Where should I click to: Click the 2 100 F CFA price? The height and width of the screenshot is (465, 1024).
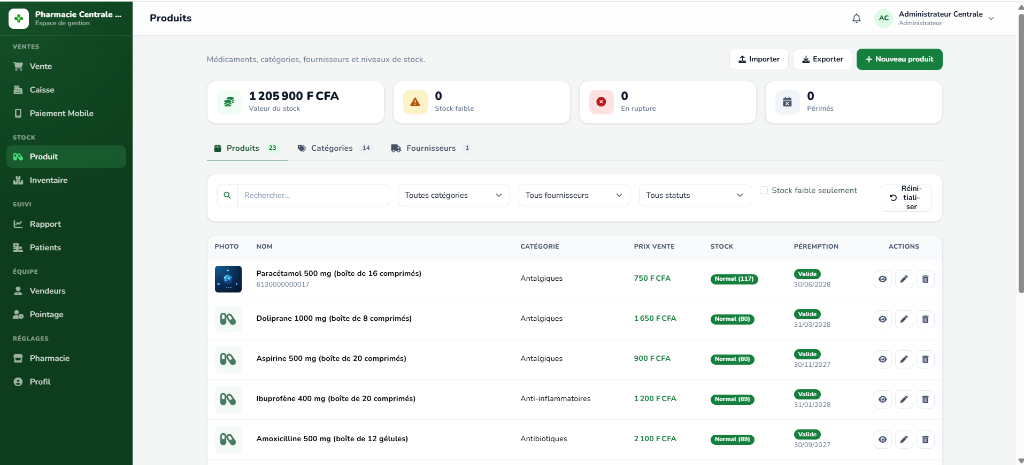(x=655, y=438)
